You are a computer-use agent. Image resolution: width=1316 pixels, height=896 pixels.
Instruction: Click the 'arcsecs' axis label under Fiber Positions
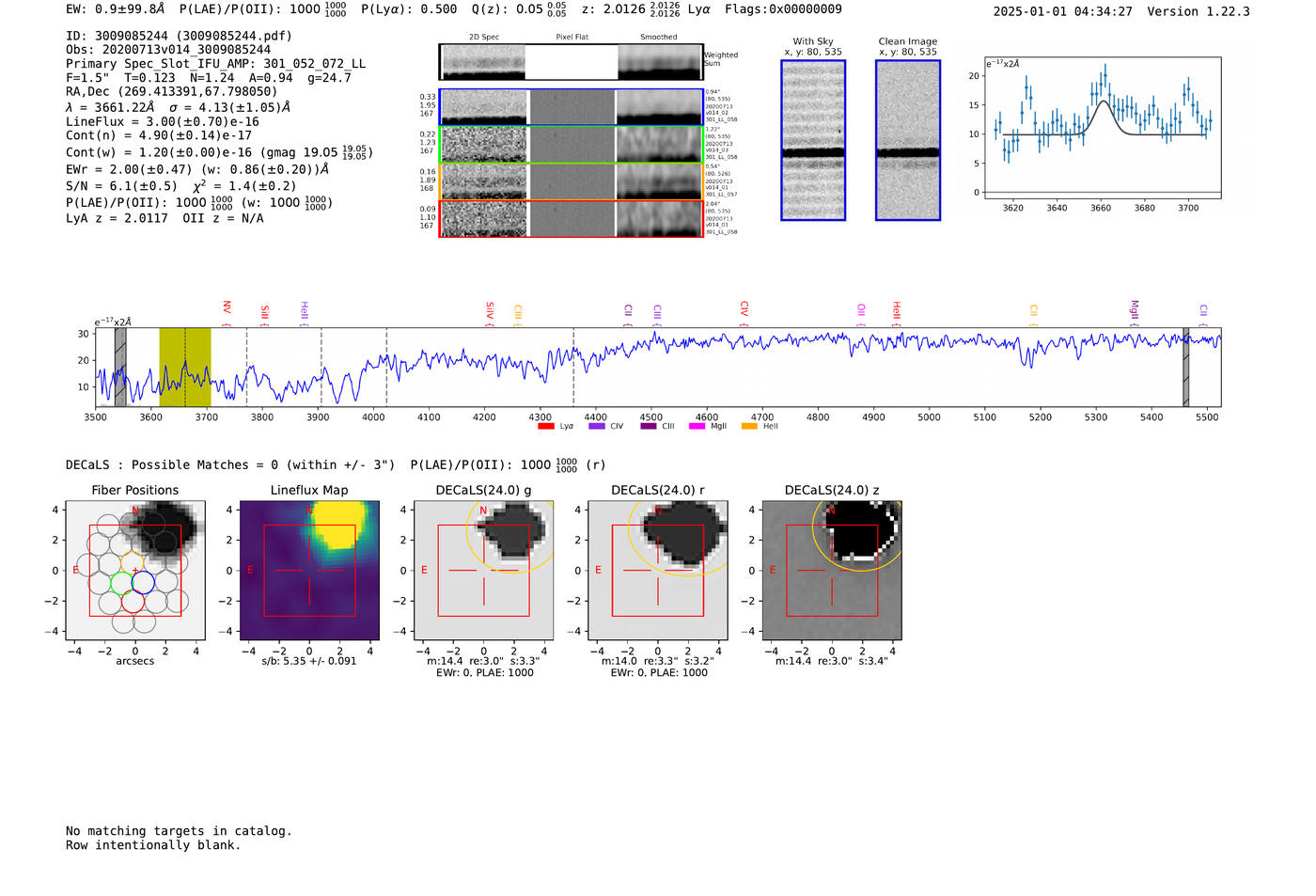[135, 662]
